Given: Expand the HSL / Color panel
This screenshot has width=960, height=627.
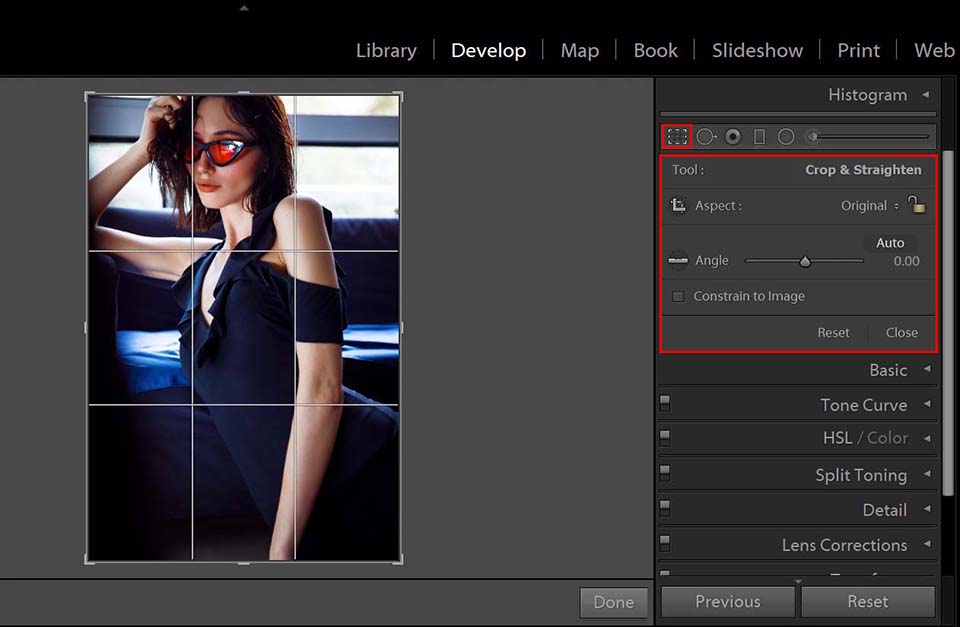Looking at the screenshot, I should pyautogui.click(x=927, y=438).
